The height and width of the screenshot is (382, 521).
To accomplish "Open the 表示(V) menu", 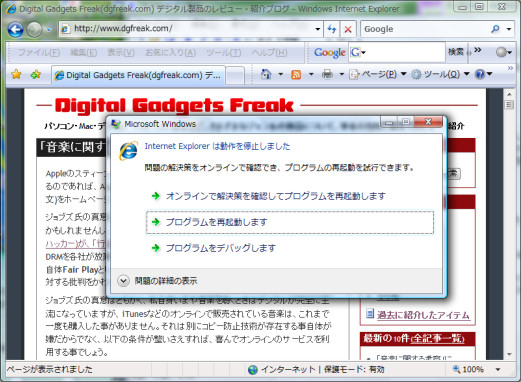I will pyautogui.click(x=121, y=52).
